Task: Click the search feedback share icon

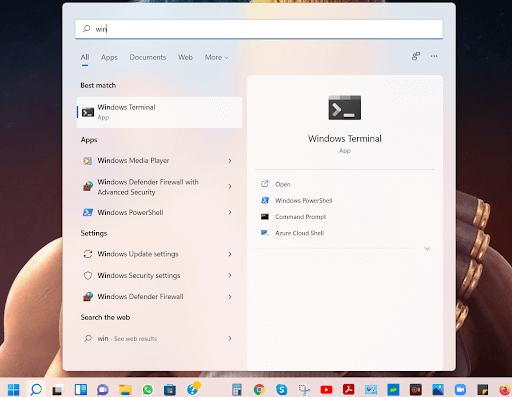Action: (x=416, y=56)
